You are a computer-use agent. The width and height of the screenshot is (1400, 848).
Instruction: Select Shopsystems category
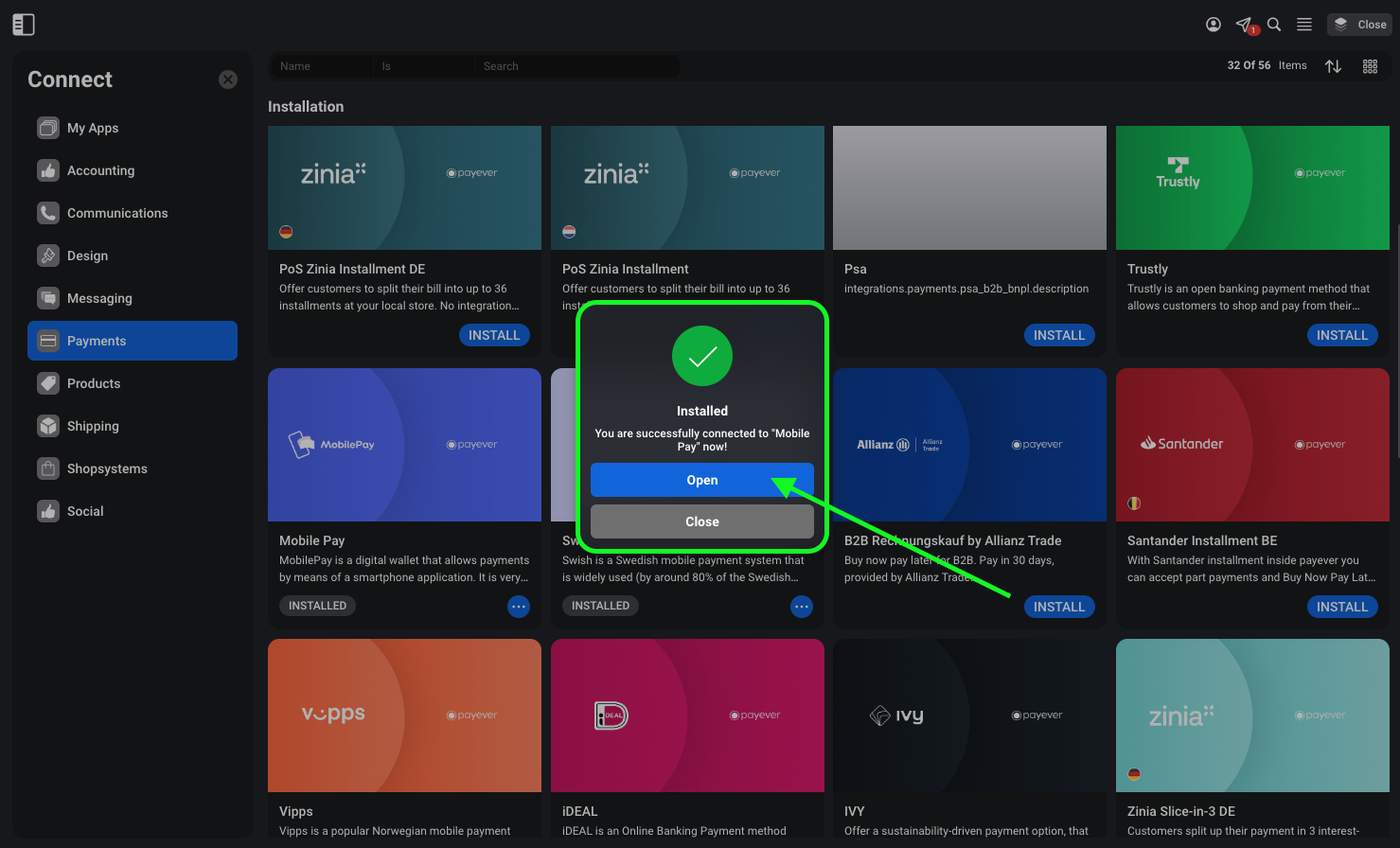(x=133, y=468)
